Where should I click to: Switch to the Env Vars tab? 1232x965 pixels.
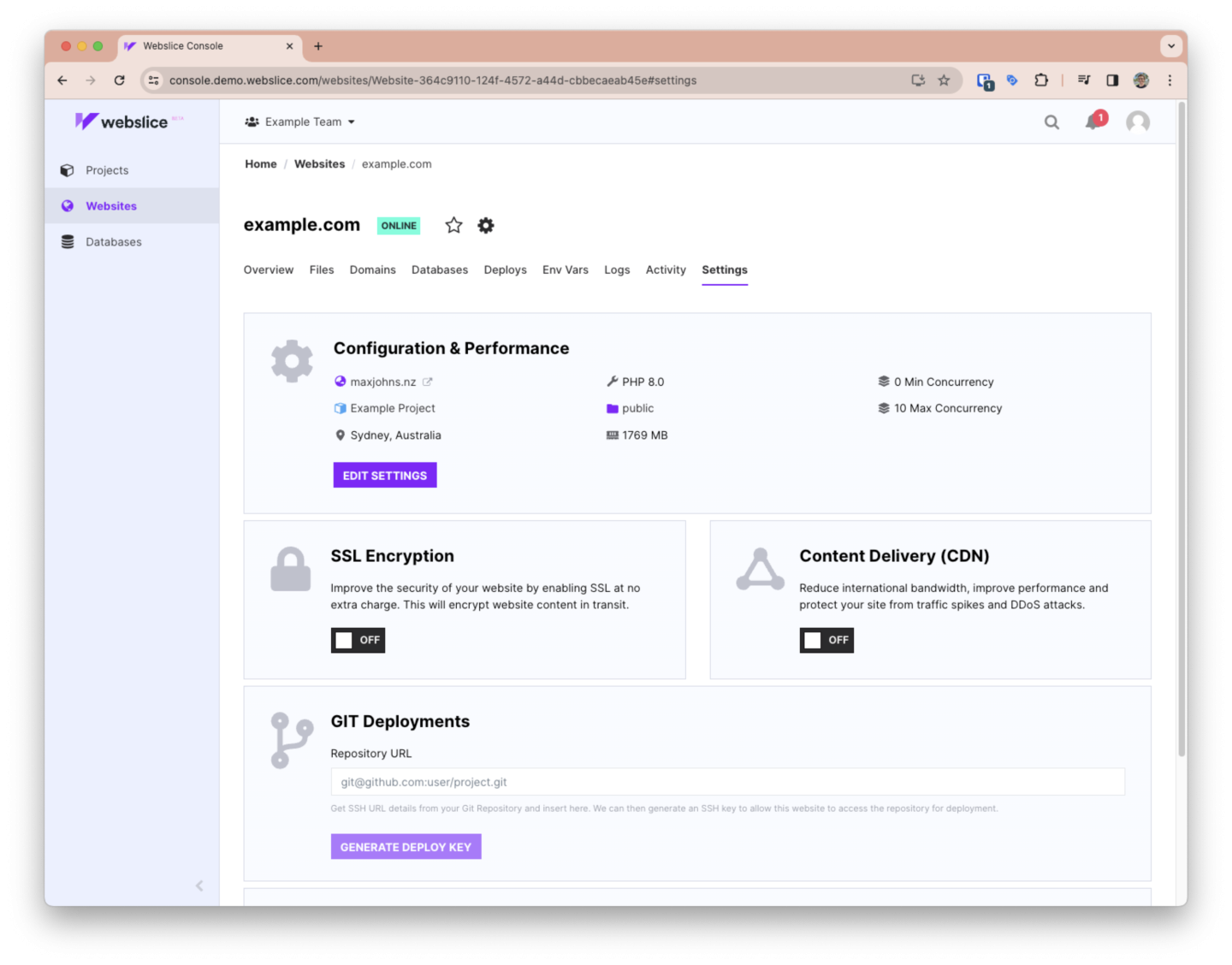point(565,270)
